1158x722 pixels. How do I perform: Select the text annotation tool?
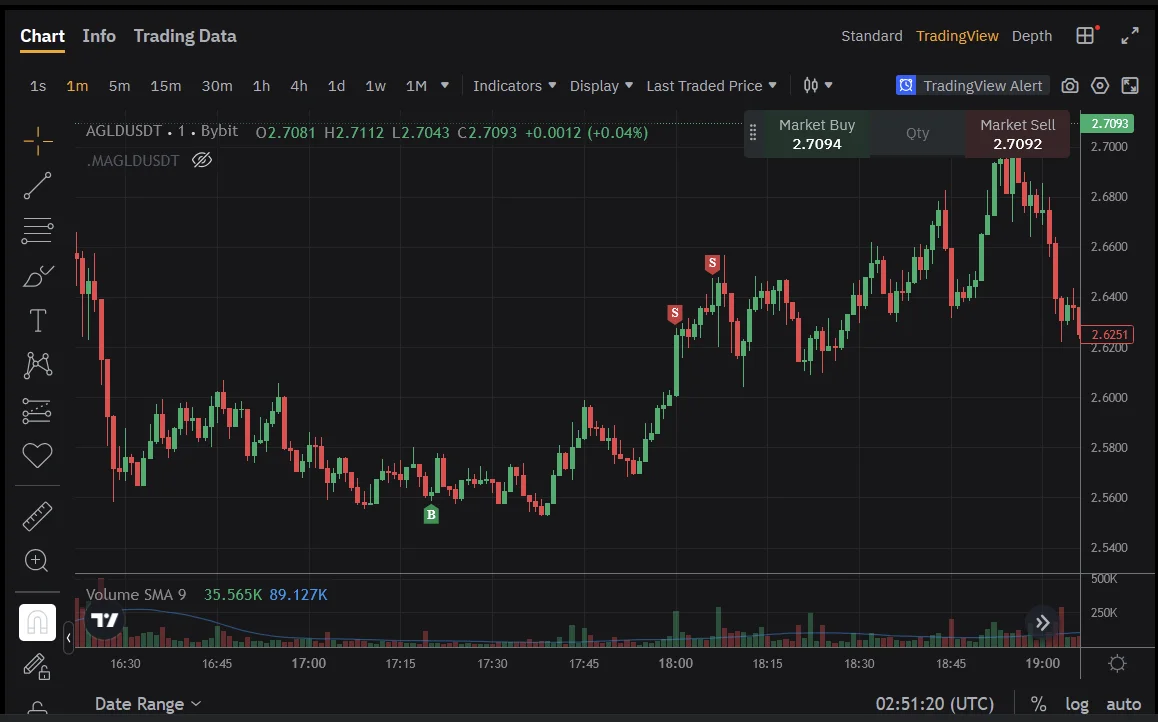point(38,321)
